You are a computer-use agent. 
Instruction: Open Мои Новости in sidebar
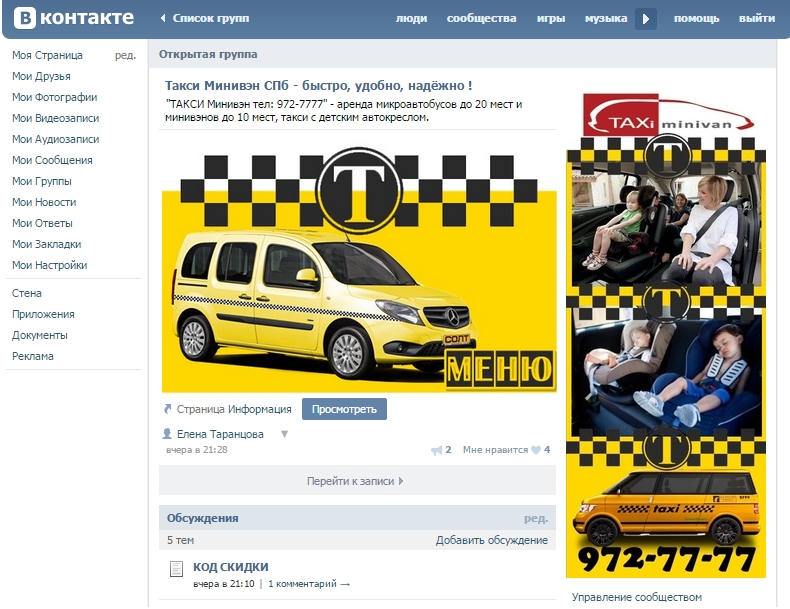pos(44,202)
